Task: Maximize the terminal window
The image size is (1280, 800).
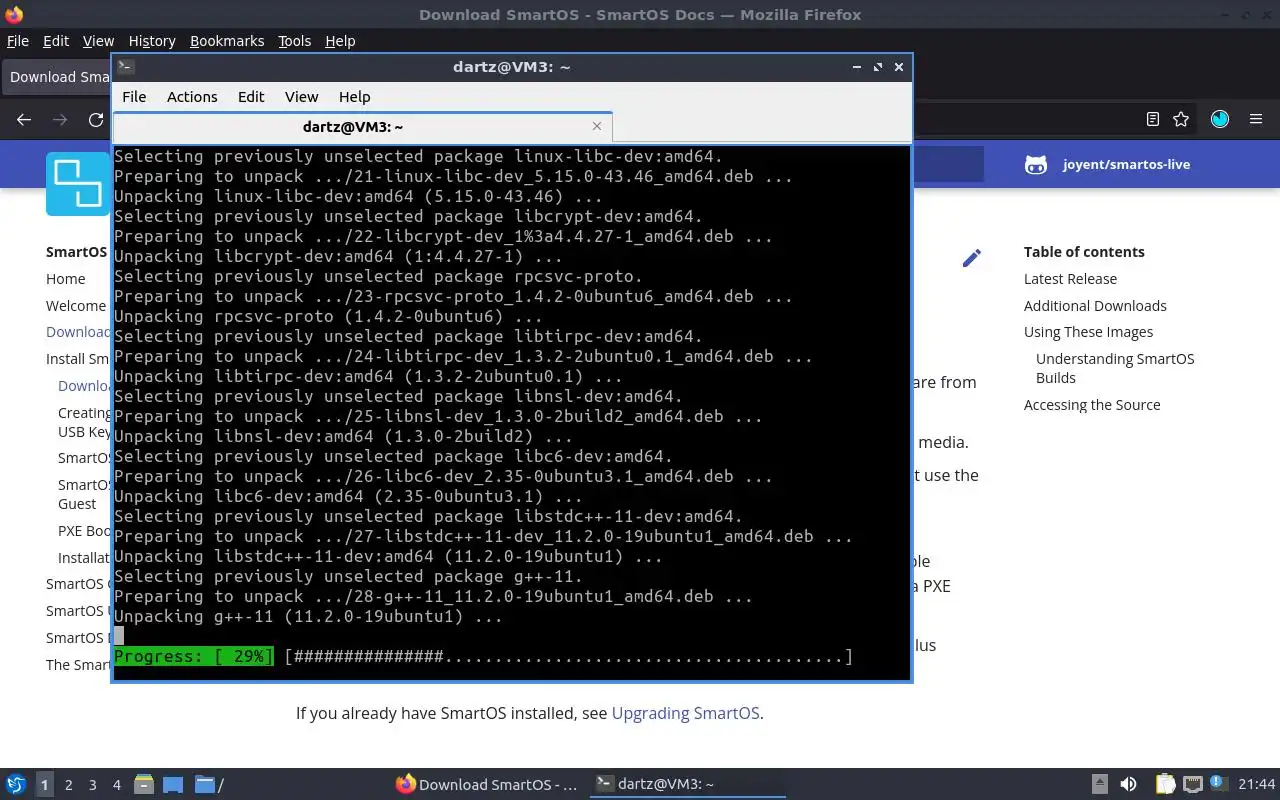Action: (878, 67)
